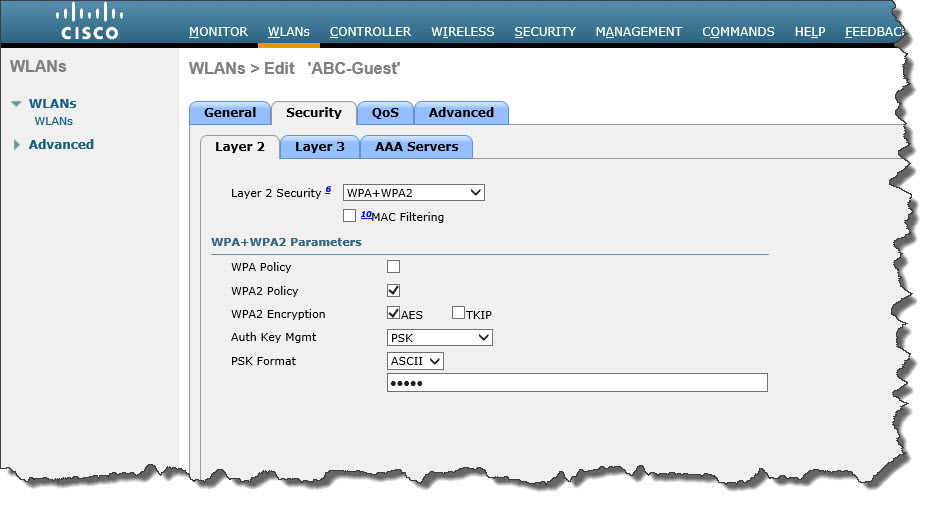Screen dimensions: 935x509
Task: Collapse the WLANs sidebar section arrow
Action: click(17, 104)
